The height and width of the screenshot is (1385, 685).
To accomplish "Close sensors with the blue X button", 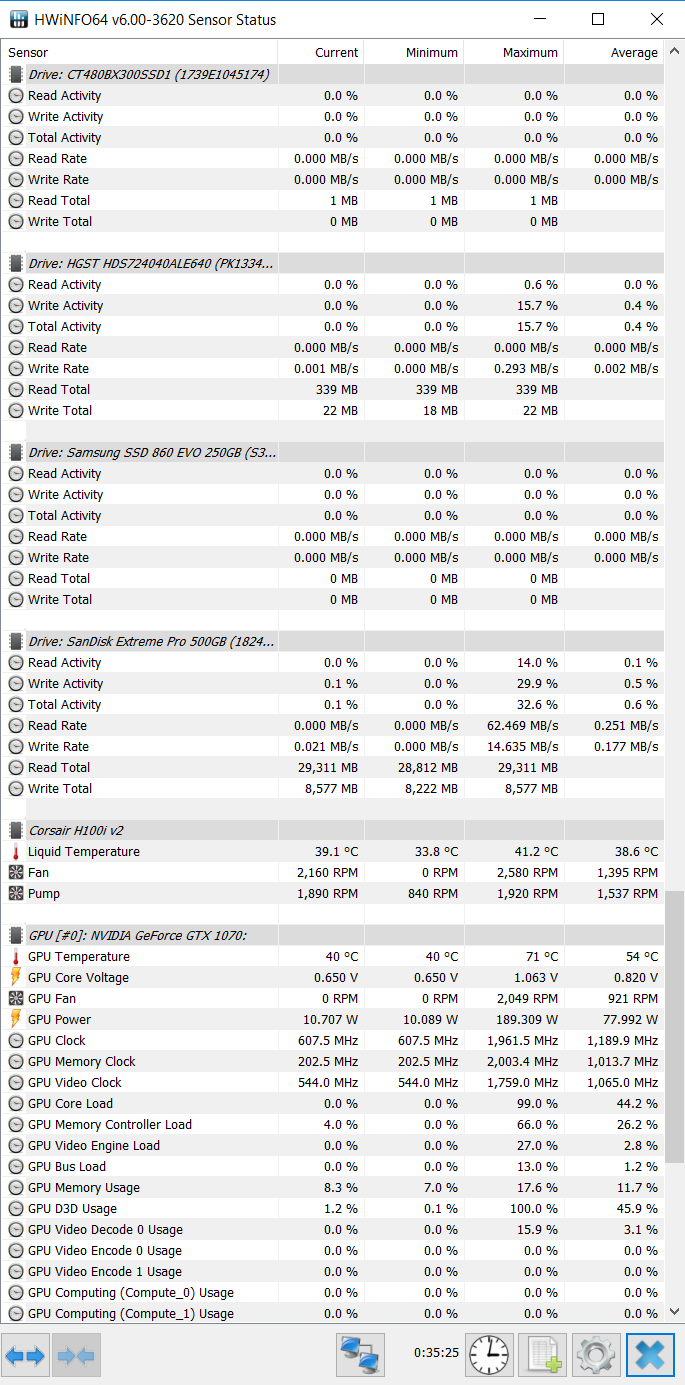I will point(650,1355).
